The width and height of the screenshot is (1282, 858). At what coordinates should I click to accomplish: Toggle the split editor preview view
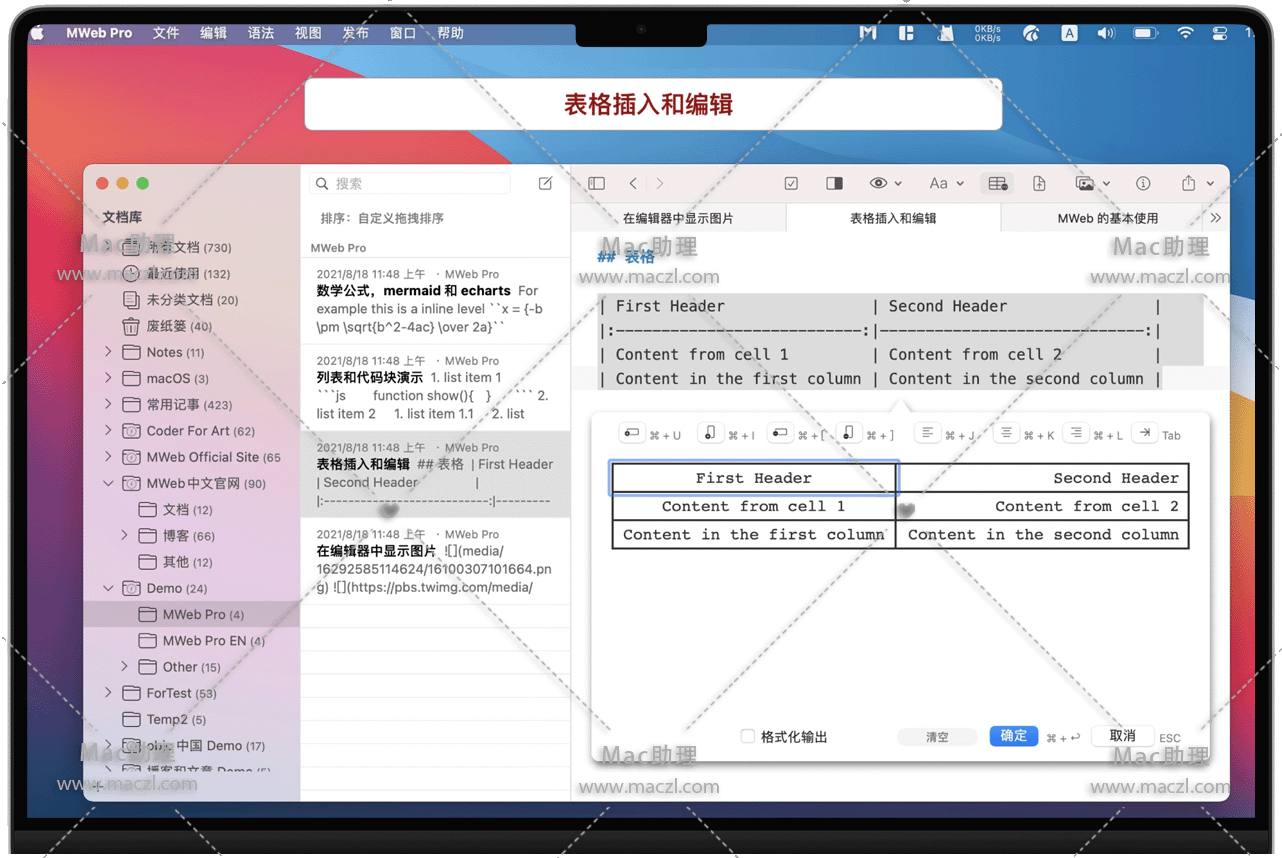coord(834,184)
